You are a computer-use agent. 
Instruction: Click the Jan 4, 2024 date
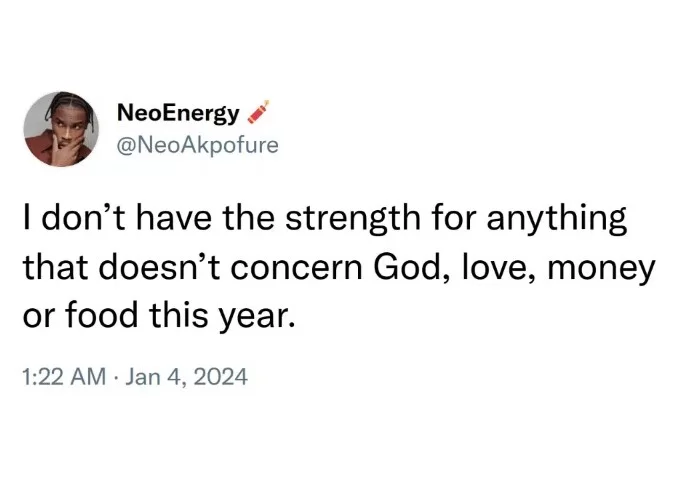[186, 377]
